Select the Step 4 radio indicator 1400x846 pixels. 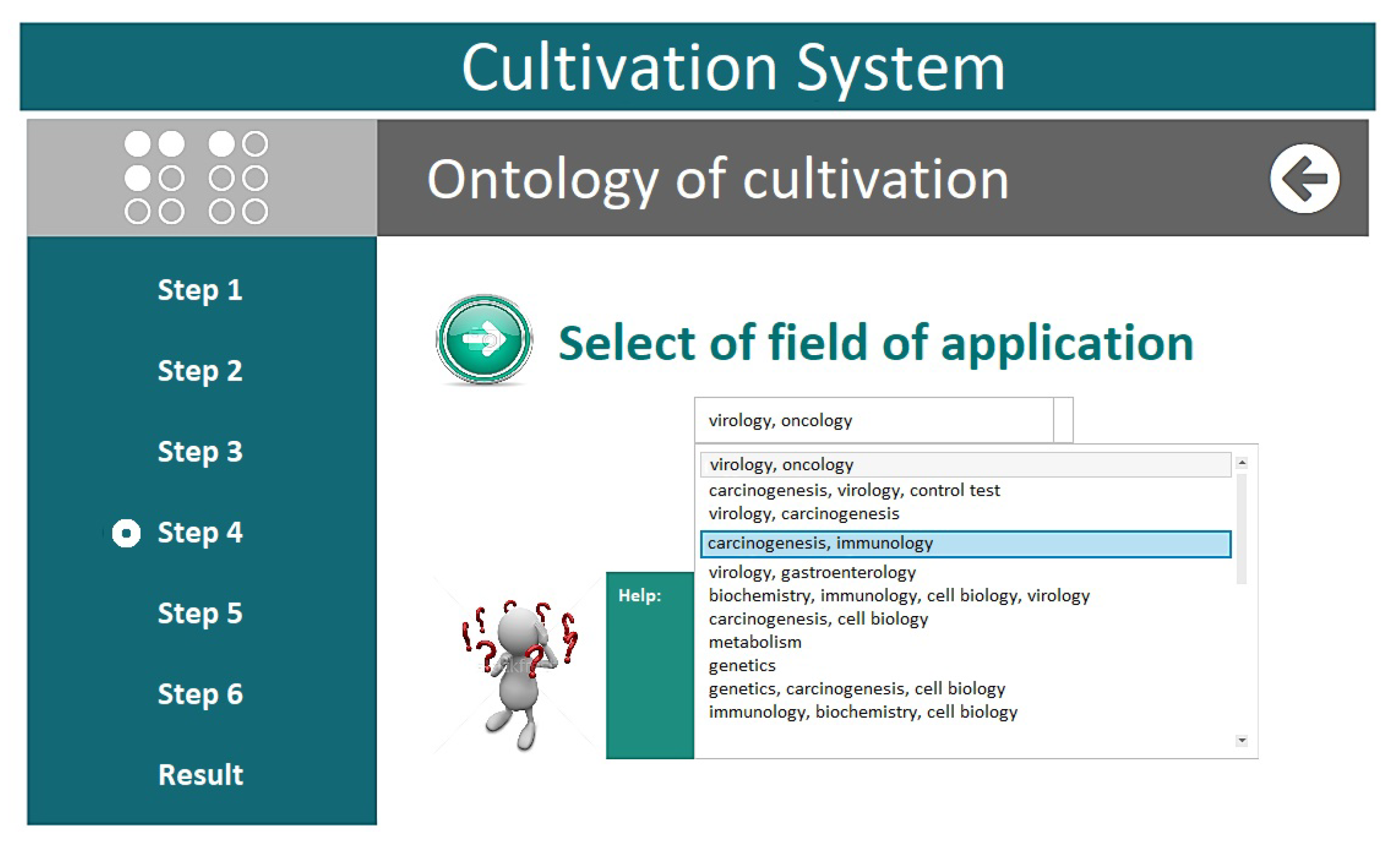[126, 533]
